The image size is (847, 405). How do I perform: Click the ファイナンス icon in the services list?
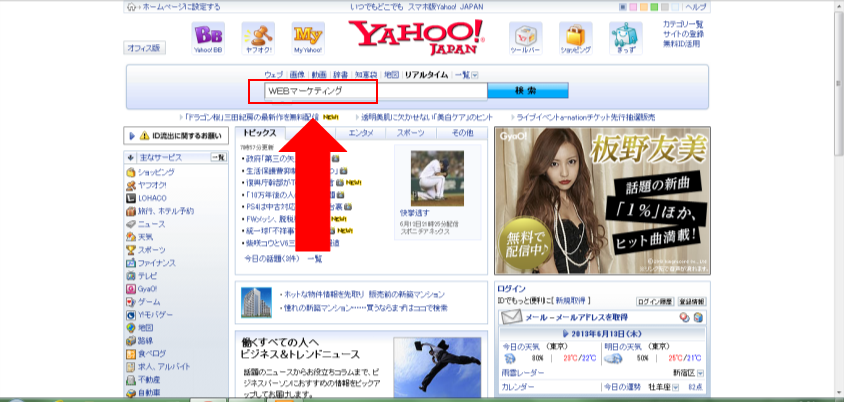click(x=130, y=263)
